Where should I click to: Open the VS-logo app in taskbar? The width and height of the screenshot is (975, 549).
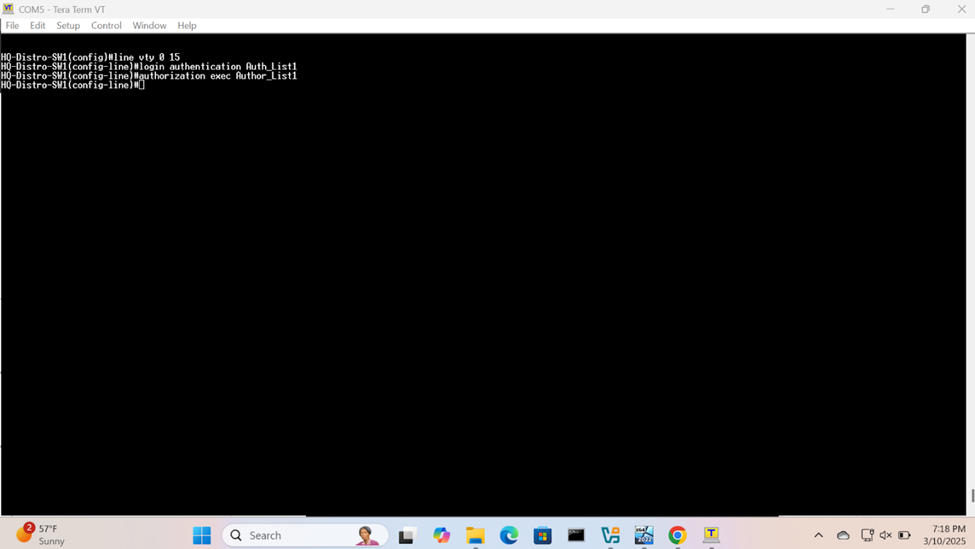[610, 535]
